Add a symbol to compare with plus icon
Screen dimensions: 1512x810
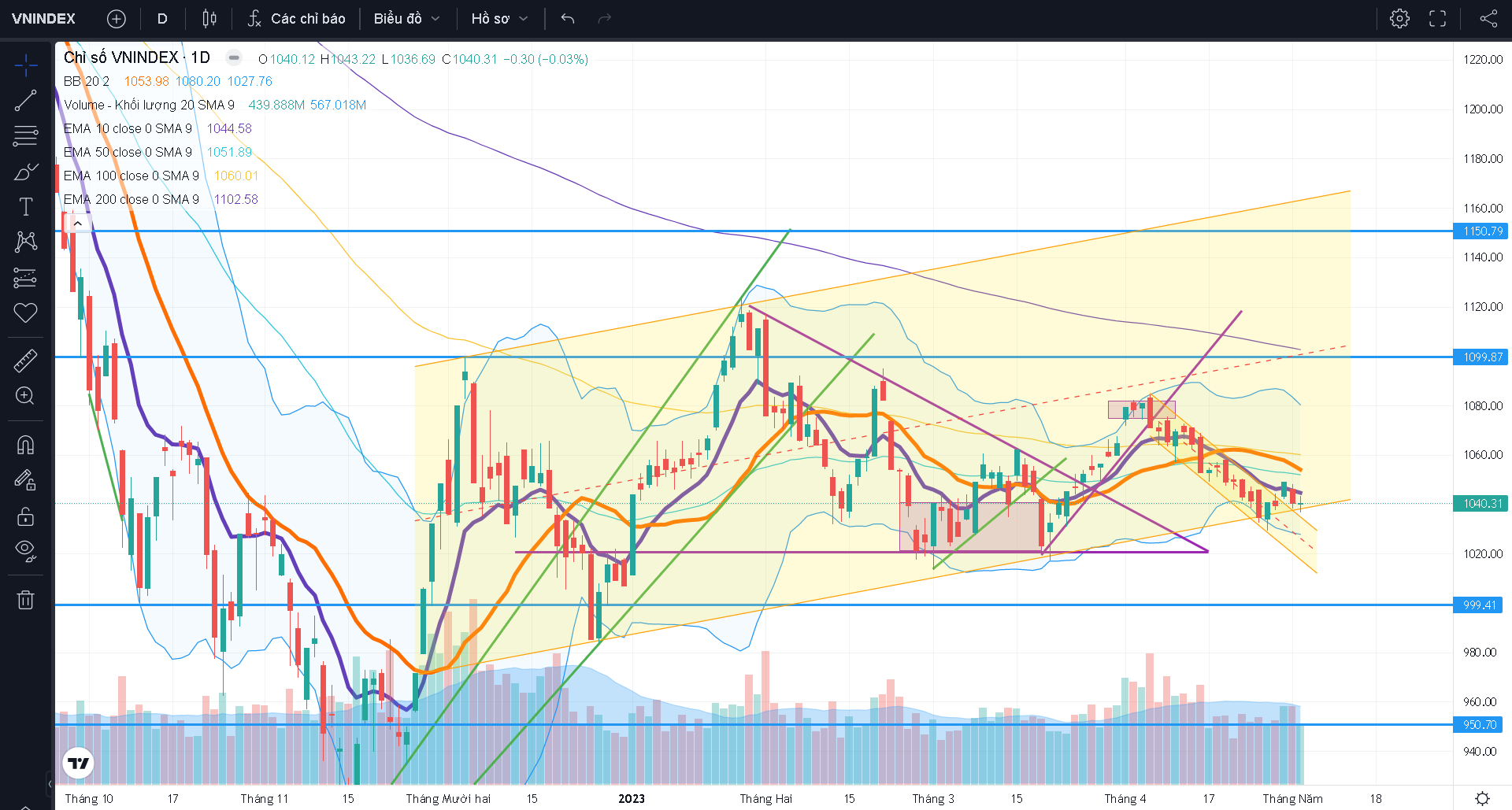coord(116,19)
